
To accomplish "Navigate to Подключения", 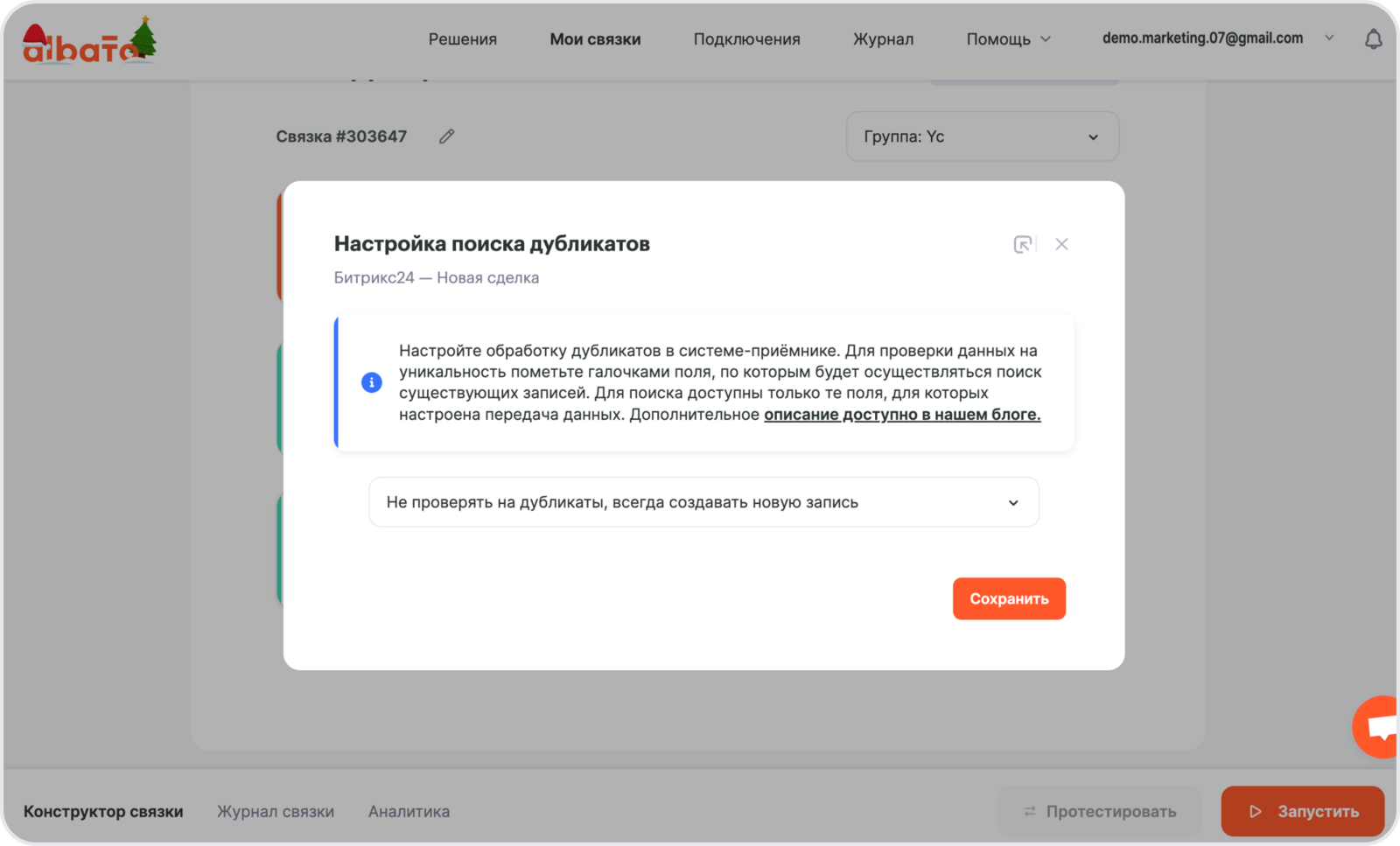I will click(746, 39).
